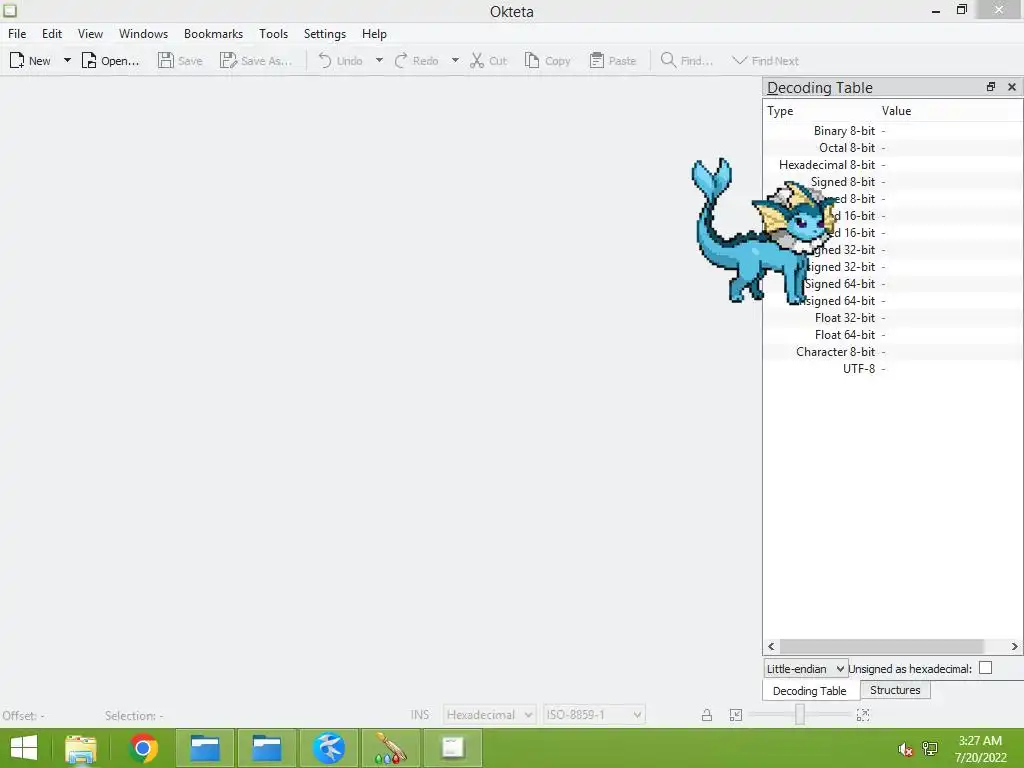The height and width of the screenshot is (768, 1024).
Task: Click the decoding table scrollbar right arrow
Action: [x=1014, y=646]
